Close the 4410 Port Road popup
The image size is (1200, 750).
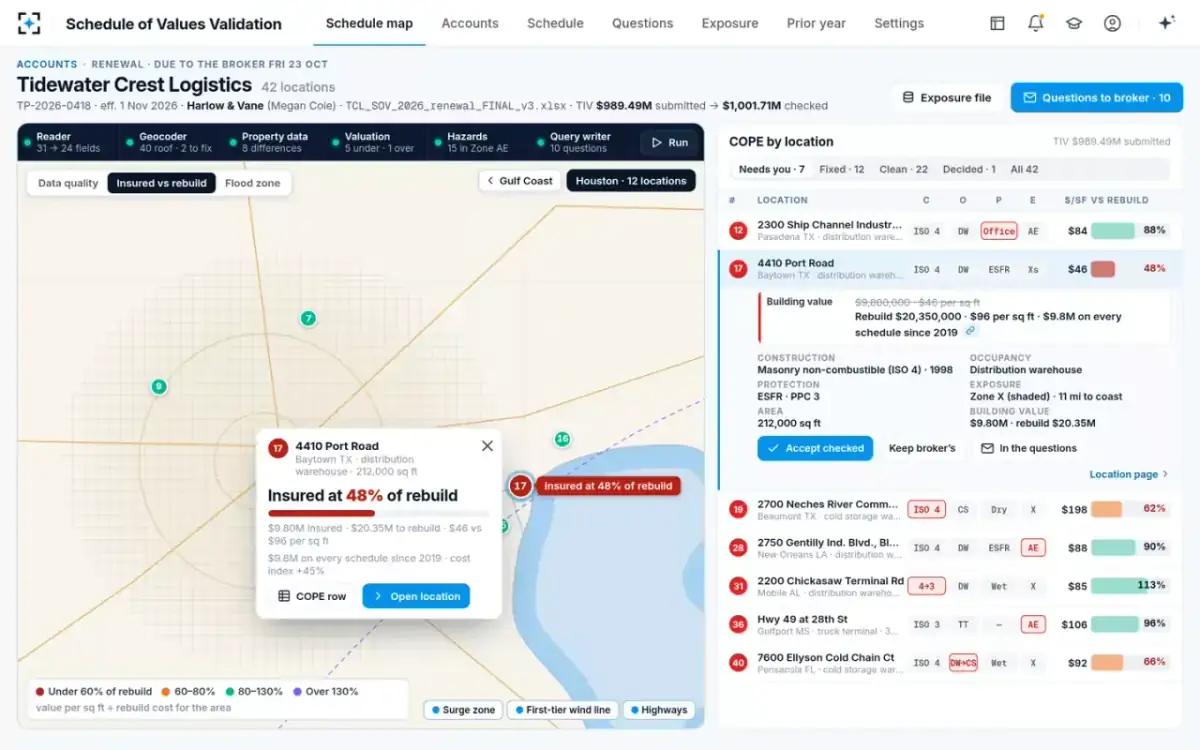pyautogui.click(x=487, y=446)
